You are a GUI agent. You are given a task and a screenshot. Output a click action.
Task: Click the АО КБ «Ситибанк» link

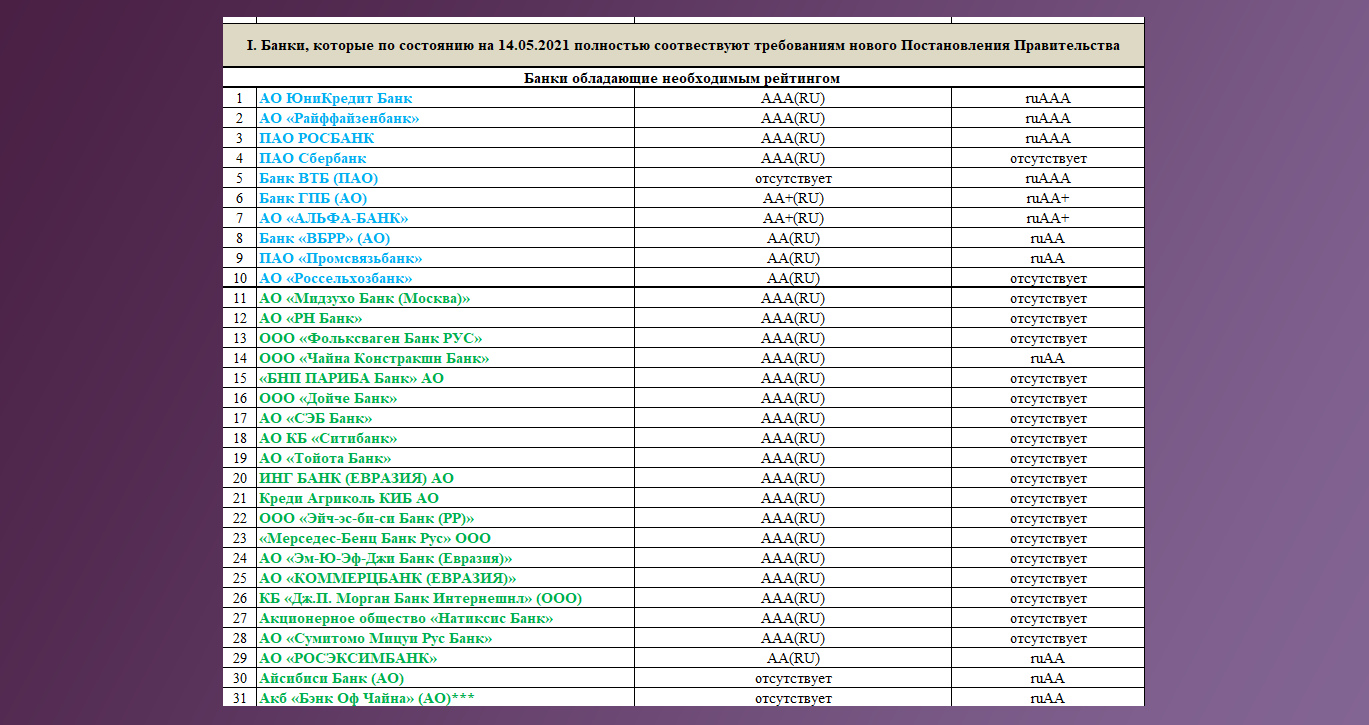[328, 438]
